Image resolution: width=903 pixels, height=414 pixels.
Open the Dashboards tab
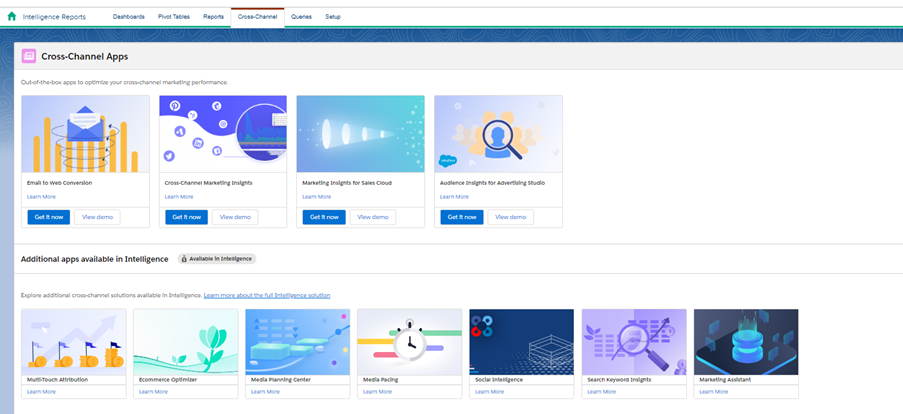(128, 17)
